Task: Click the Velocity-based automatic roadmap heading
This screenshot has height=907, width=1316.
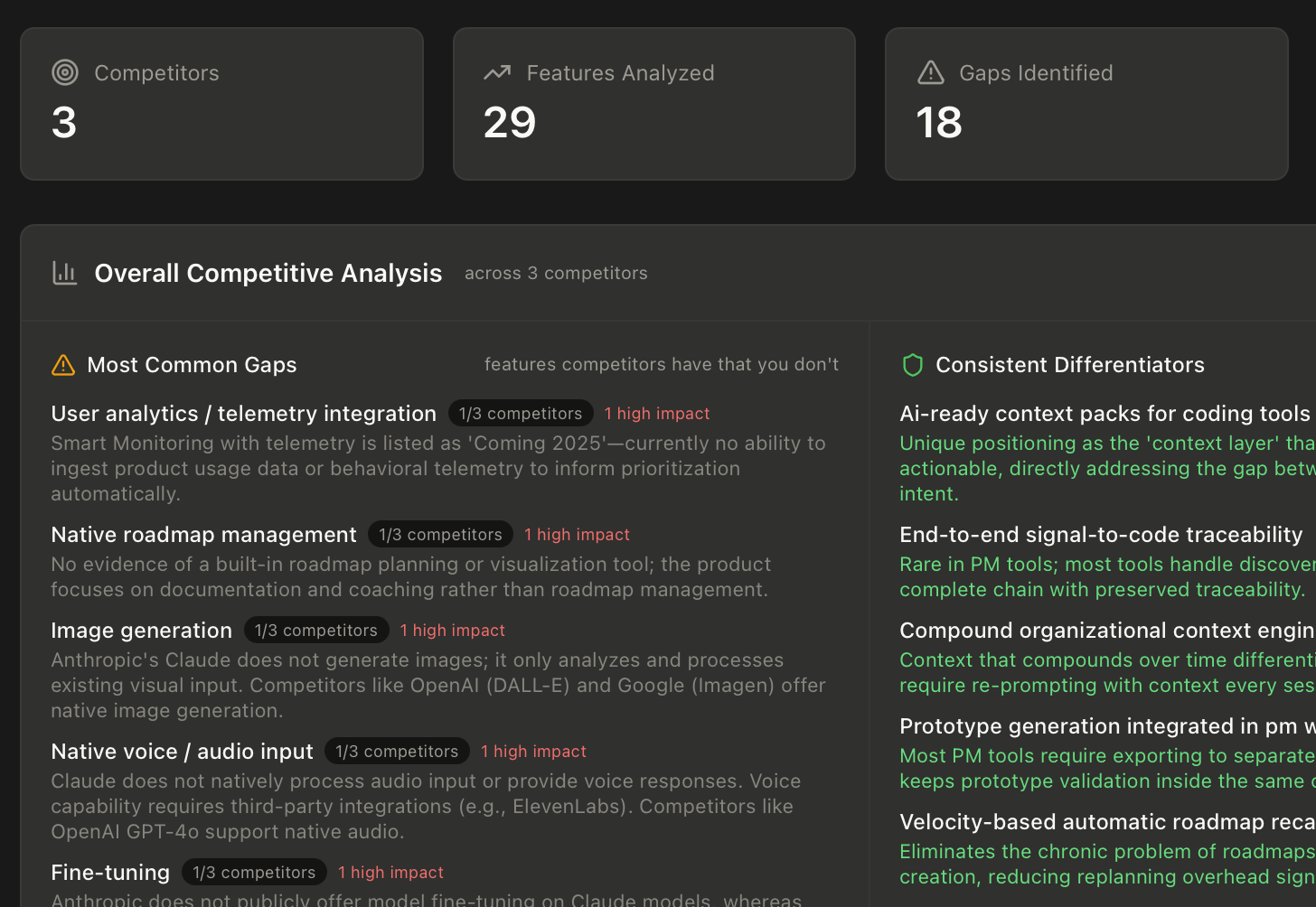Action: (1094, 821)
